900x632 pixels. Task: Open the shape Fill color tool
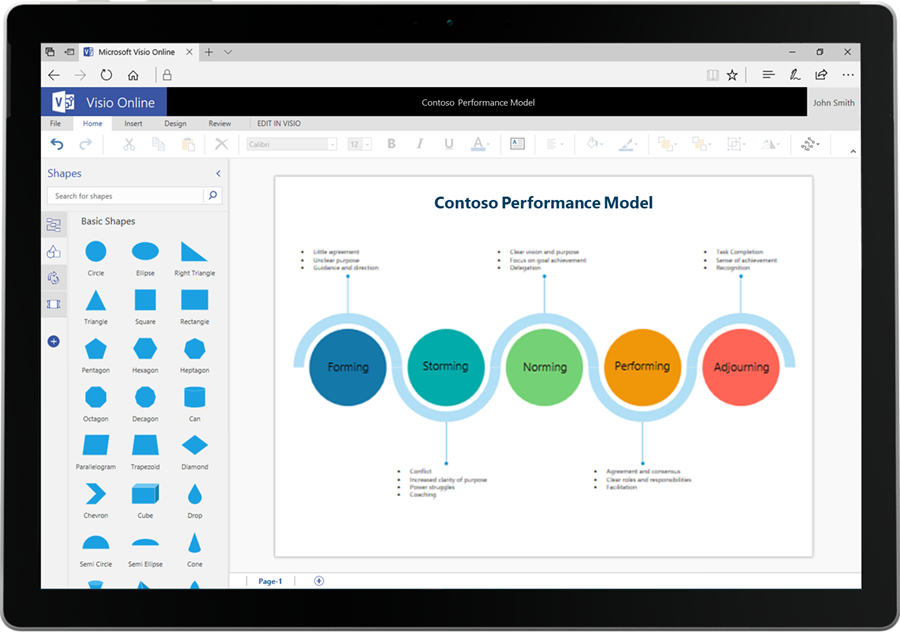click(594, 144)
